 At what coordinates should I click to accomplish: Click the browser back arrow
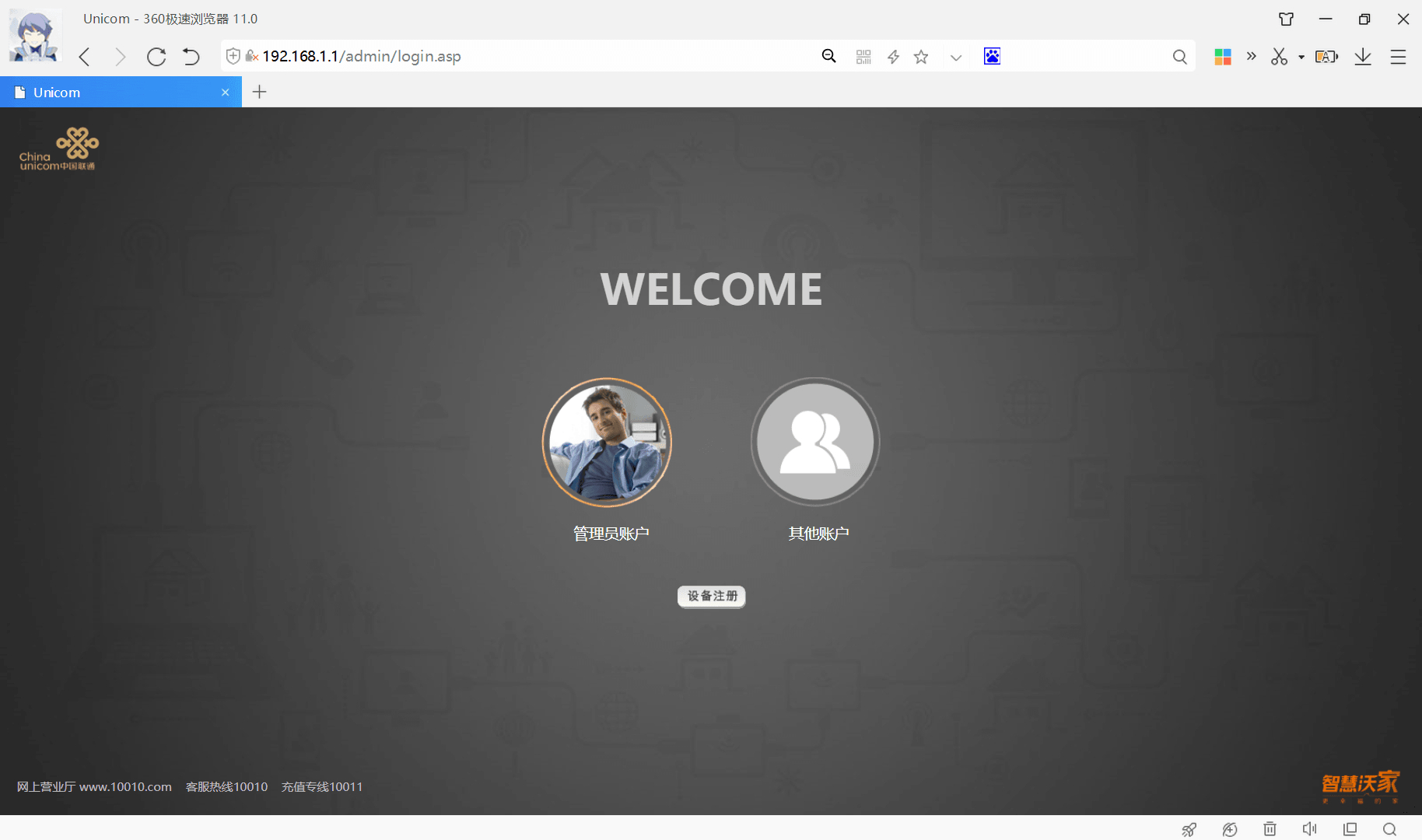click(85, 57)
